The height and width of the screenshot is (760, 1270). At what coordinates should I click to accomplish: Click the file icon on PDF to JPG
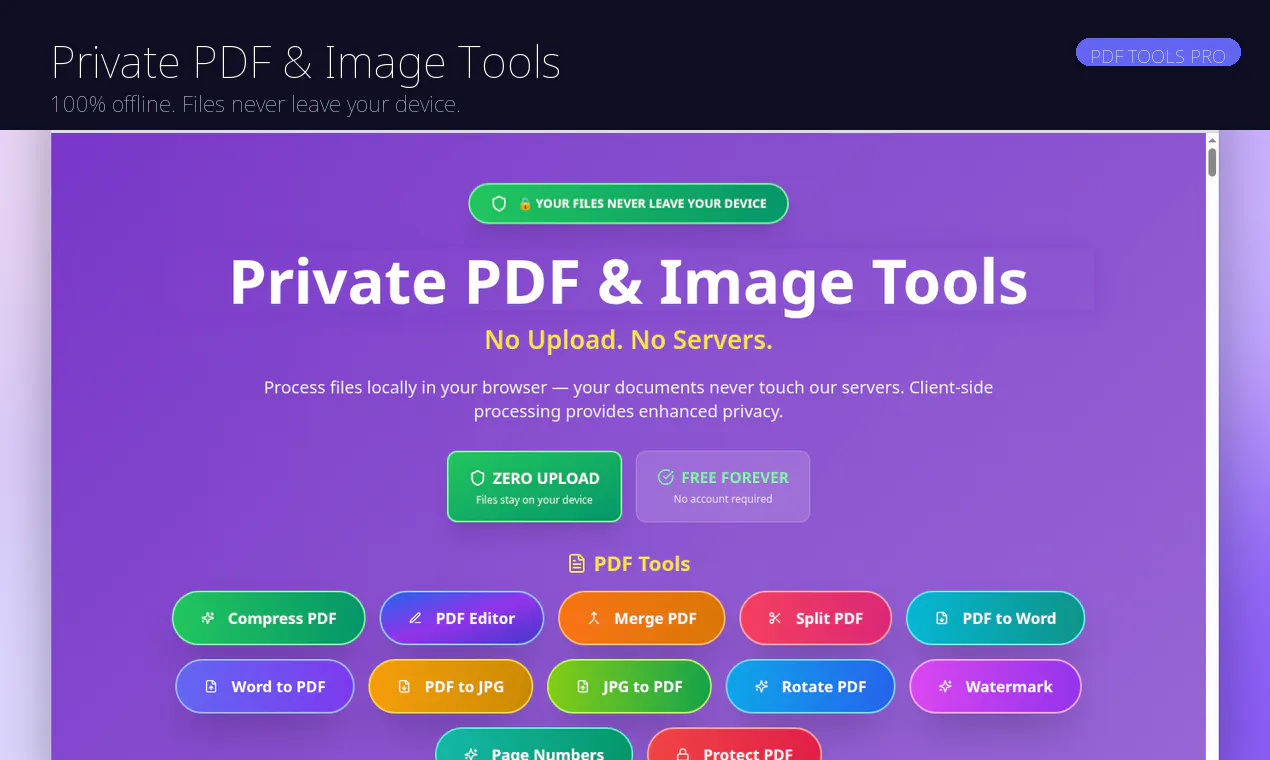pyautogui.click(x=404, y=686)
